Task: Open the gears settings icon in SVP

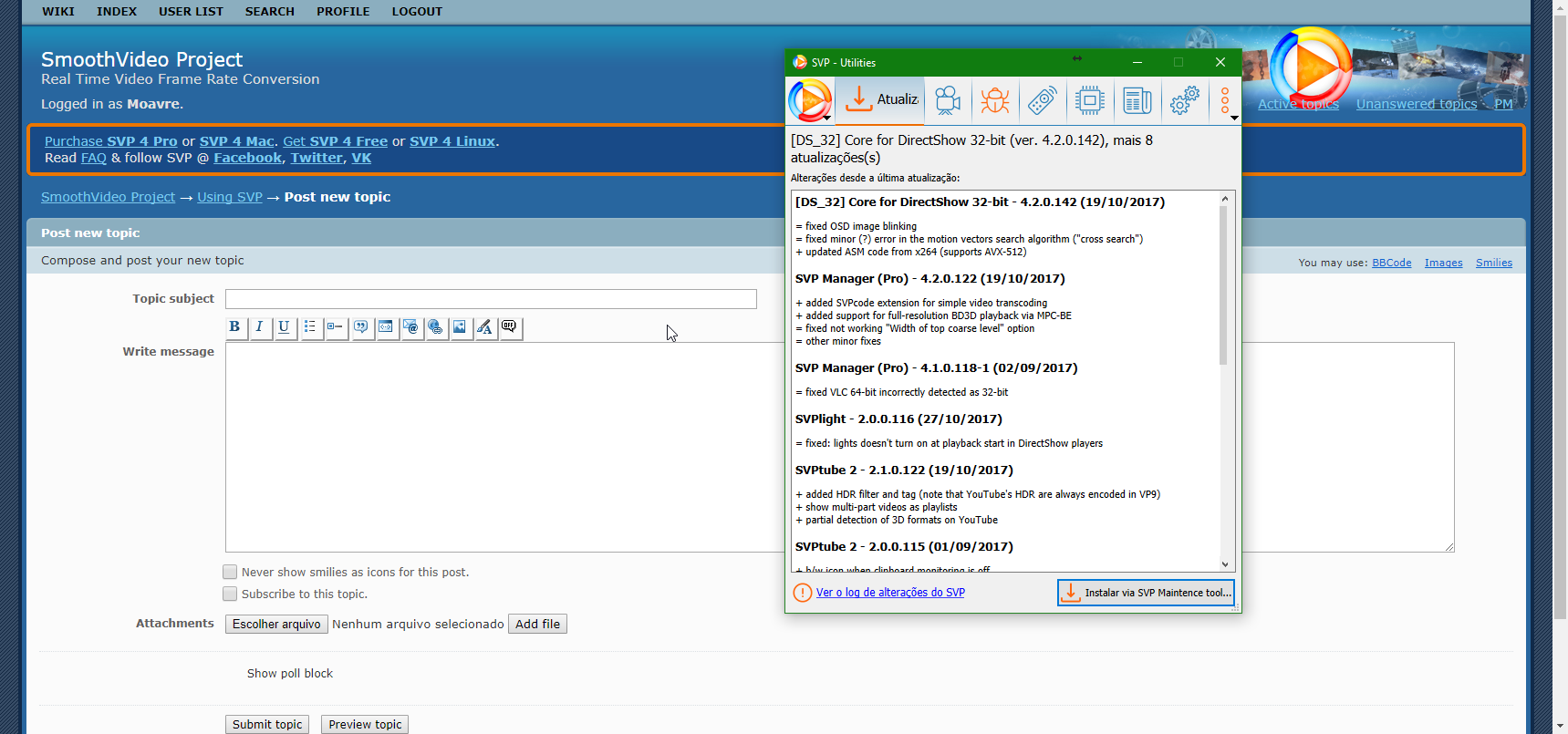Action: (1184, 100)
